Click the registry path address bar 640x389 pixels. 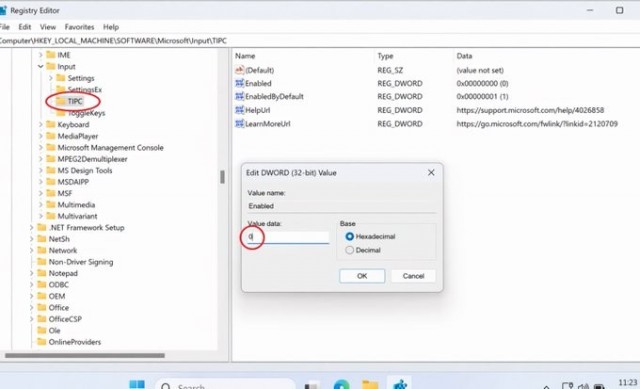(x=320, y=41)
